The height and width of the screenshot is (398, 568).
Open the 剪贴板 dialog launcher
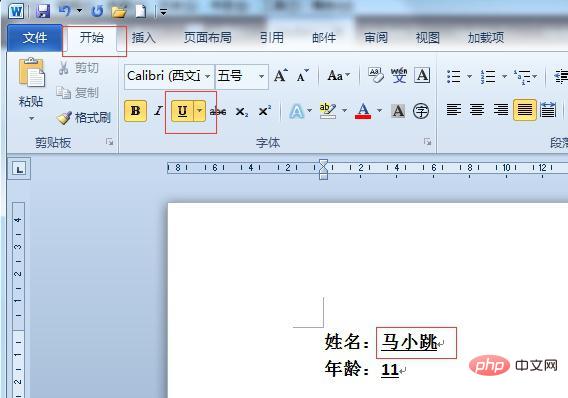(x=110, y=142)
